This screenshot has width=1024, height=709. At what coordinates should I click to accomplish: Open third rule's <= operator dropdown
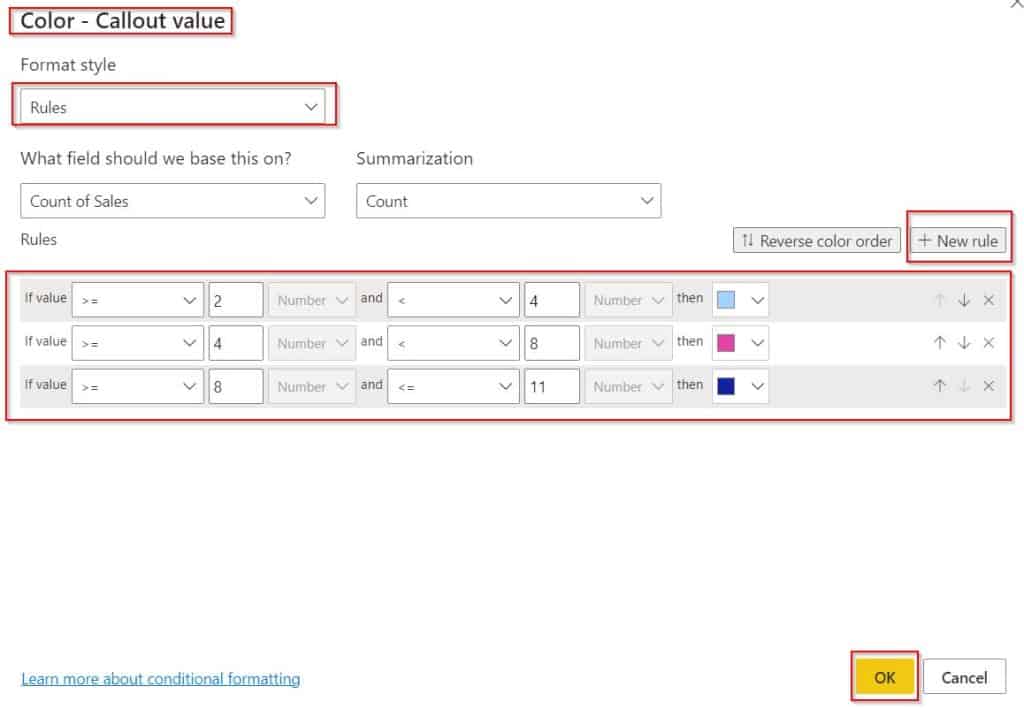[x=453, y=386]
